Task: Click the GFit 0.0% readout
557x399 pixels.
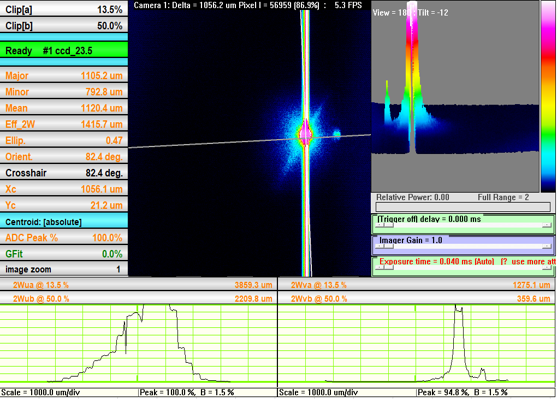Action: (64, 254)
